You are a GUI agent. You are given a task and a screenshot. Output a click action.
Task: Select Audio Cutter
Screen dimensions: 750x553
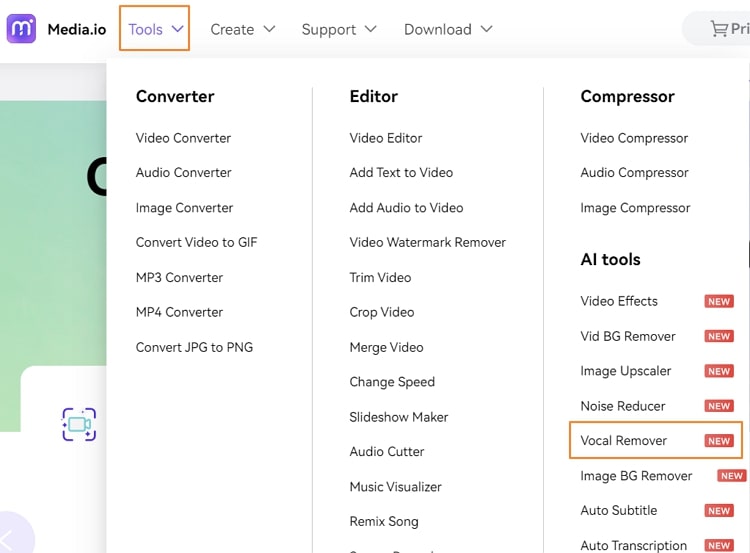[x=387, y=452]
